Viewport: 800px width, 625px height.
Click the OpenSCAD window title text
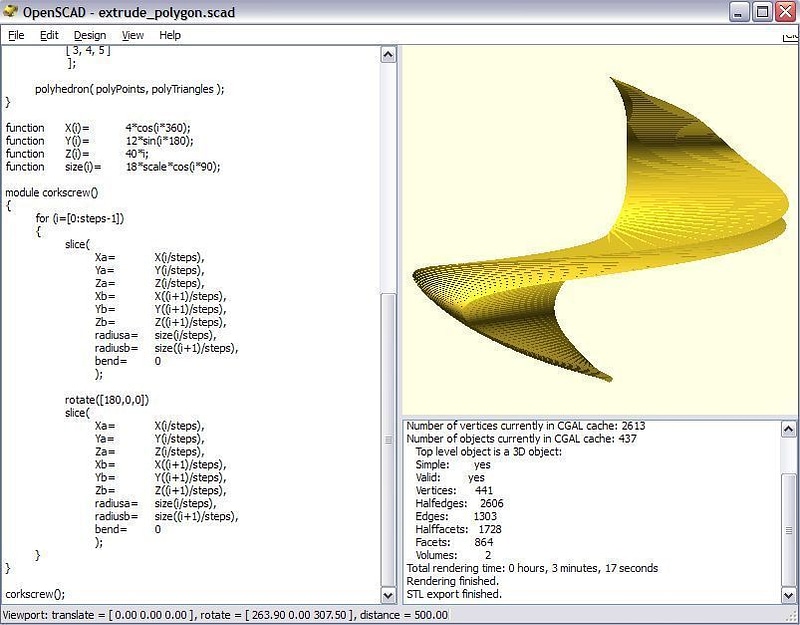point(129,12)
